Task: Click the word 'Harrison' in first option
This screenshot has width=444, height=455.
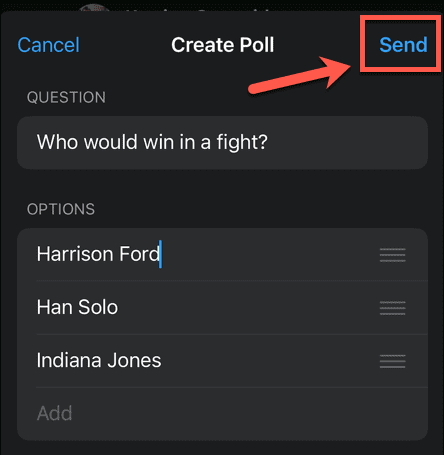Action: [75, 254]
